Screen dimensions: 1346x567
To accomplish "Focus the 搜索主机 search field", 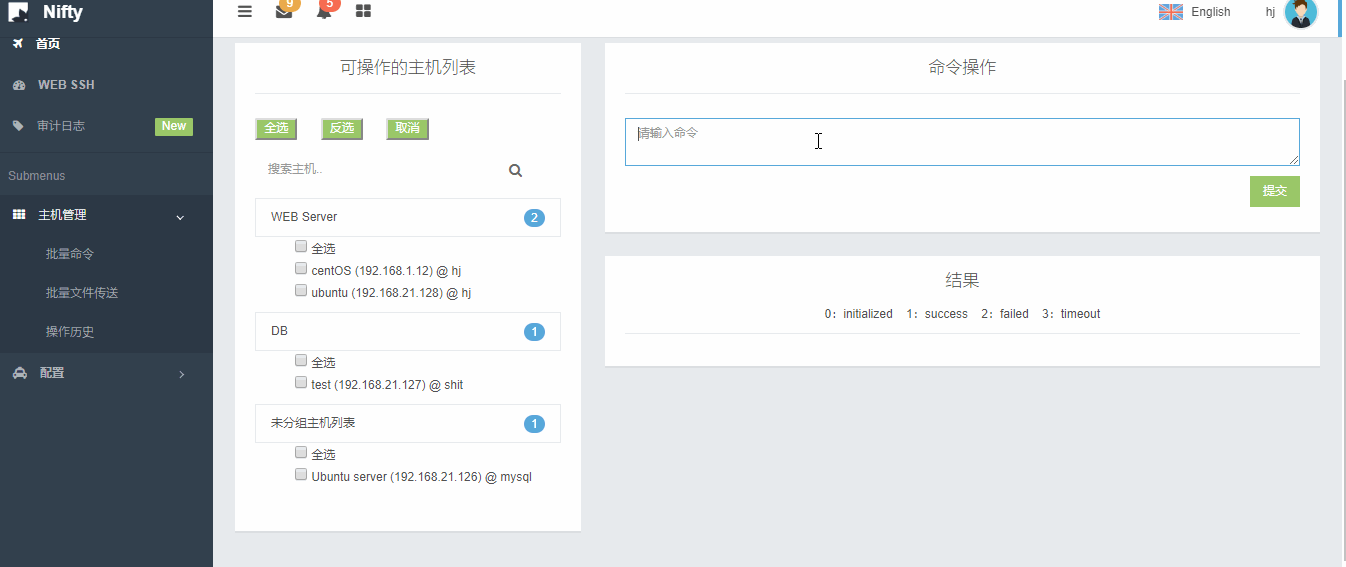I will (x=380, y=170).
